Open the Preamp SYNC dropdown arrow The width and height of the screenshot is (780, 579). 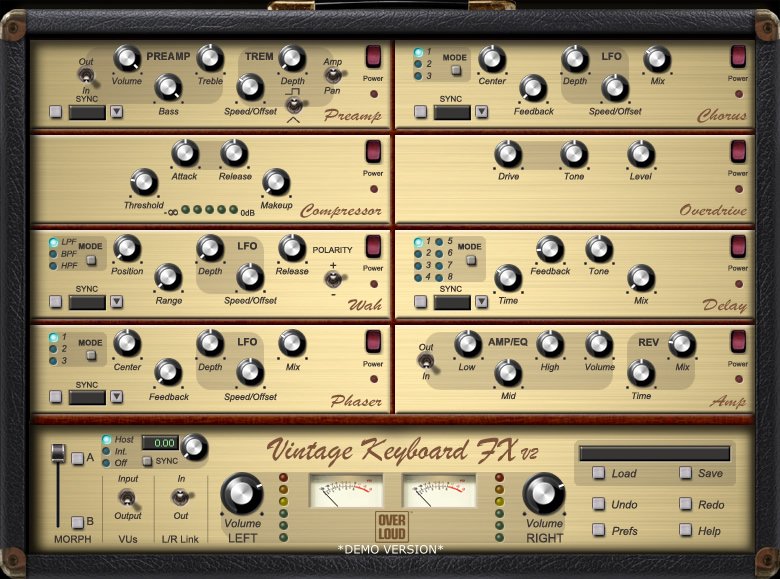116,112
